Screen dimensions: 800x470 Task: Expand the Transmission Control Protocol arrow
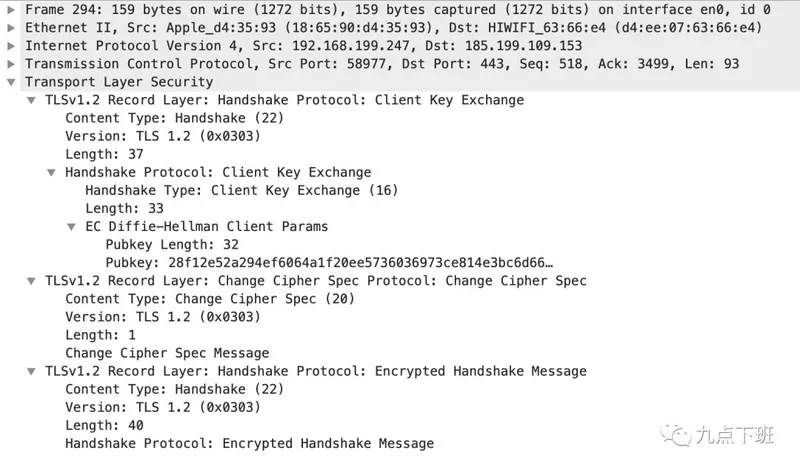click(x=11, y=63)
